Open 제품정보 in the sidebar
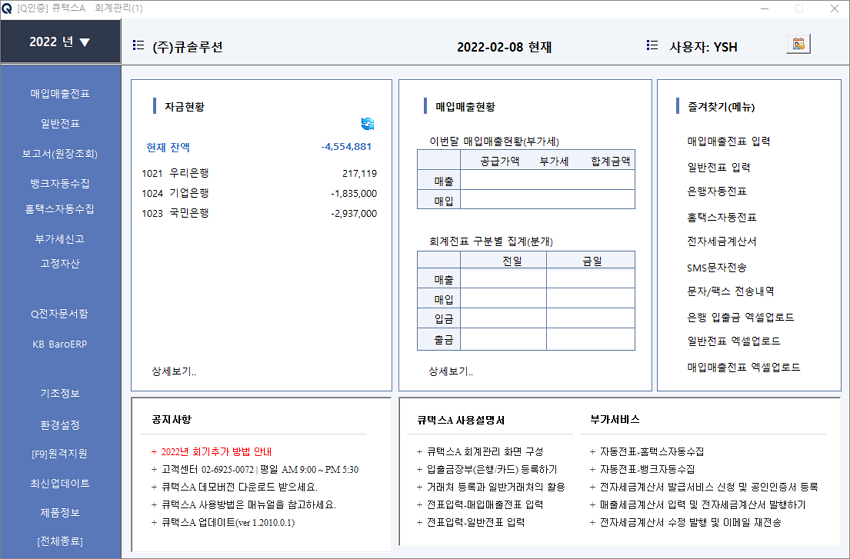 coord(60,513)
